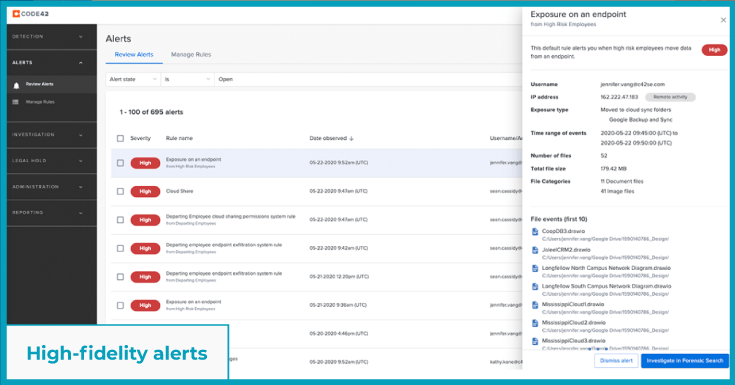Click the Dismiss alert button
This screenshot has width=735, height=385.
tap(616, 361)
